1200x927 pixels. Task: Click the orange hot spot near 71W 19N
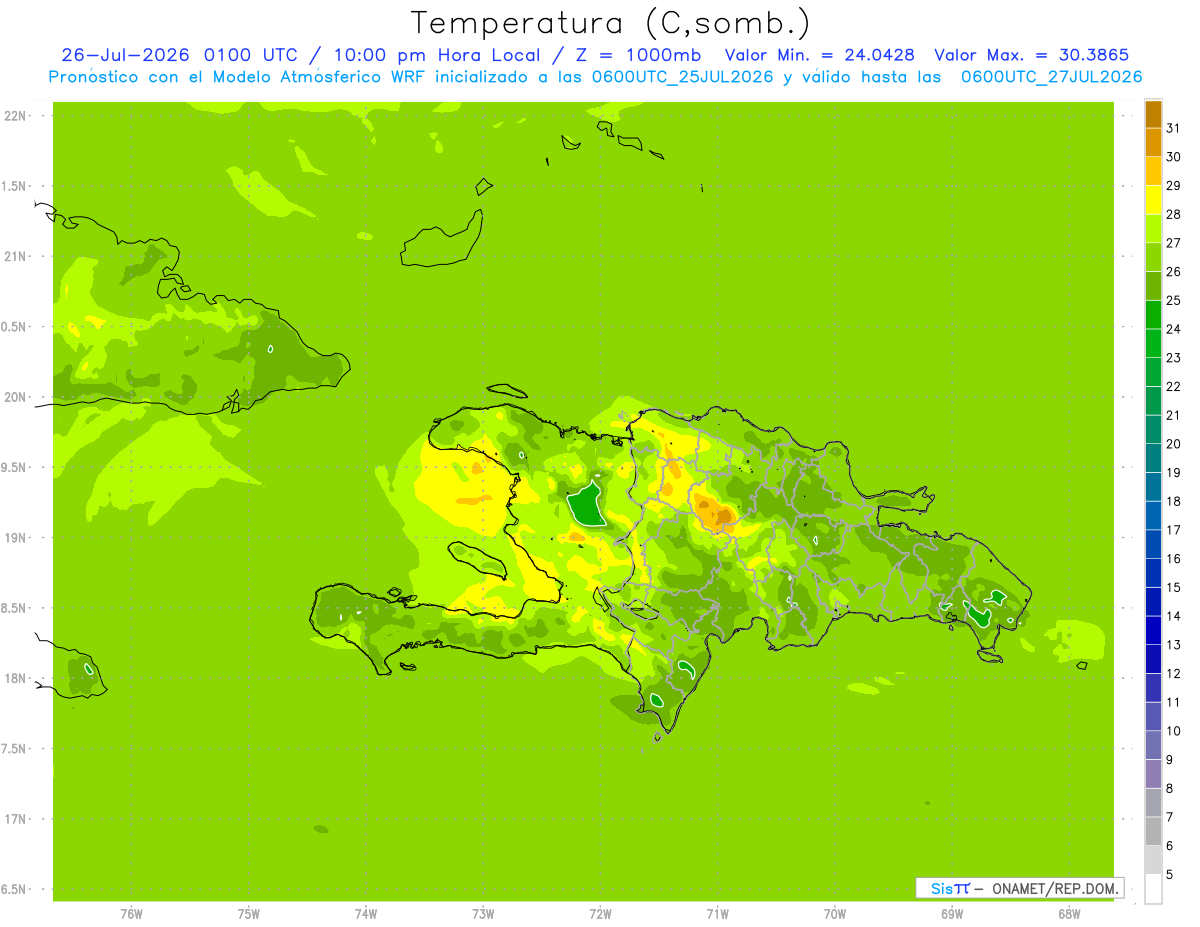[716, 512]
